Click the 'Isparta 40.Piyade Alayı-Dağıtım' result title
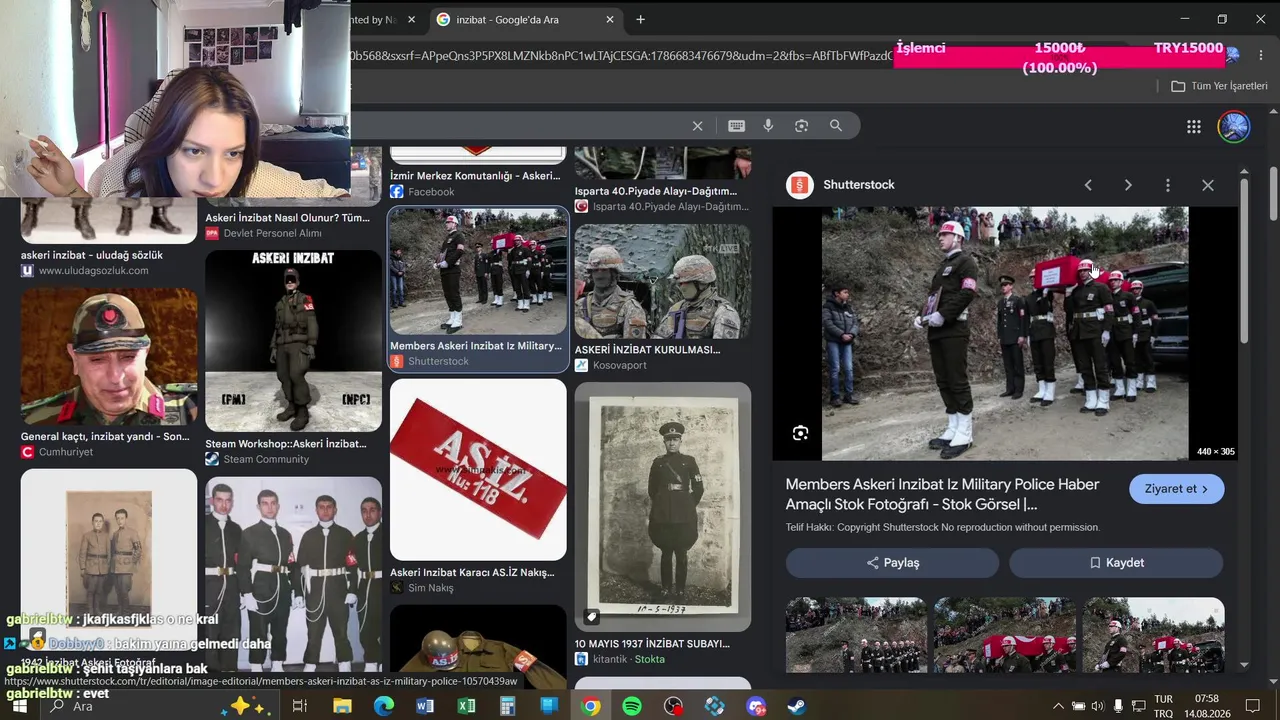1280x720 pixels. point(656,191)
